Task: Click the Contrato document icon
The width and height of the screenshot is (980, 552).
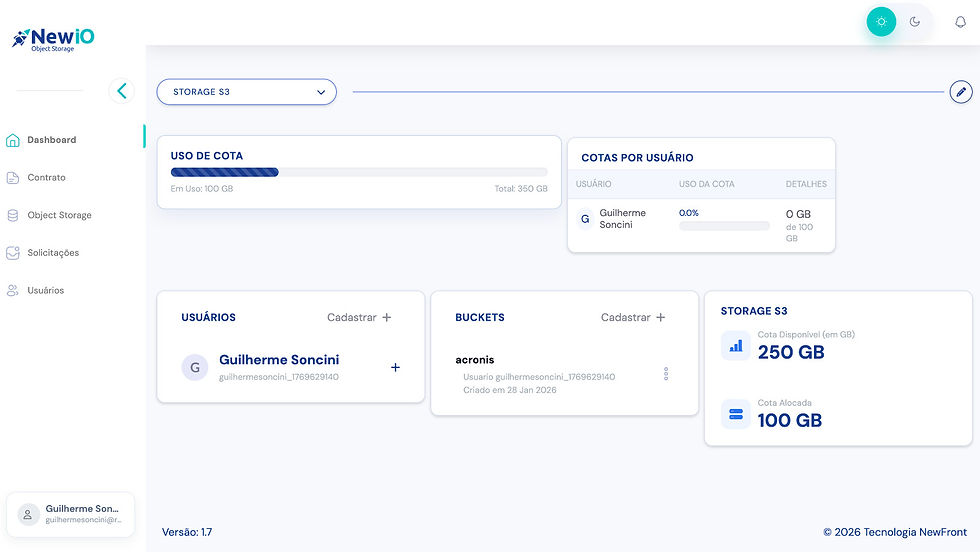Action: (12, 178)
